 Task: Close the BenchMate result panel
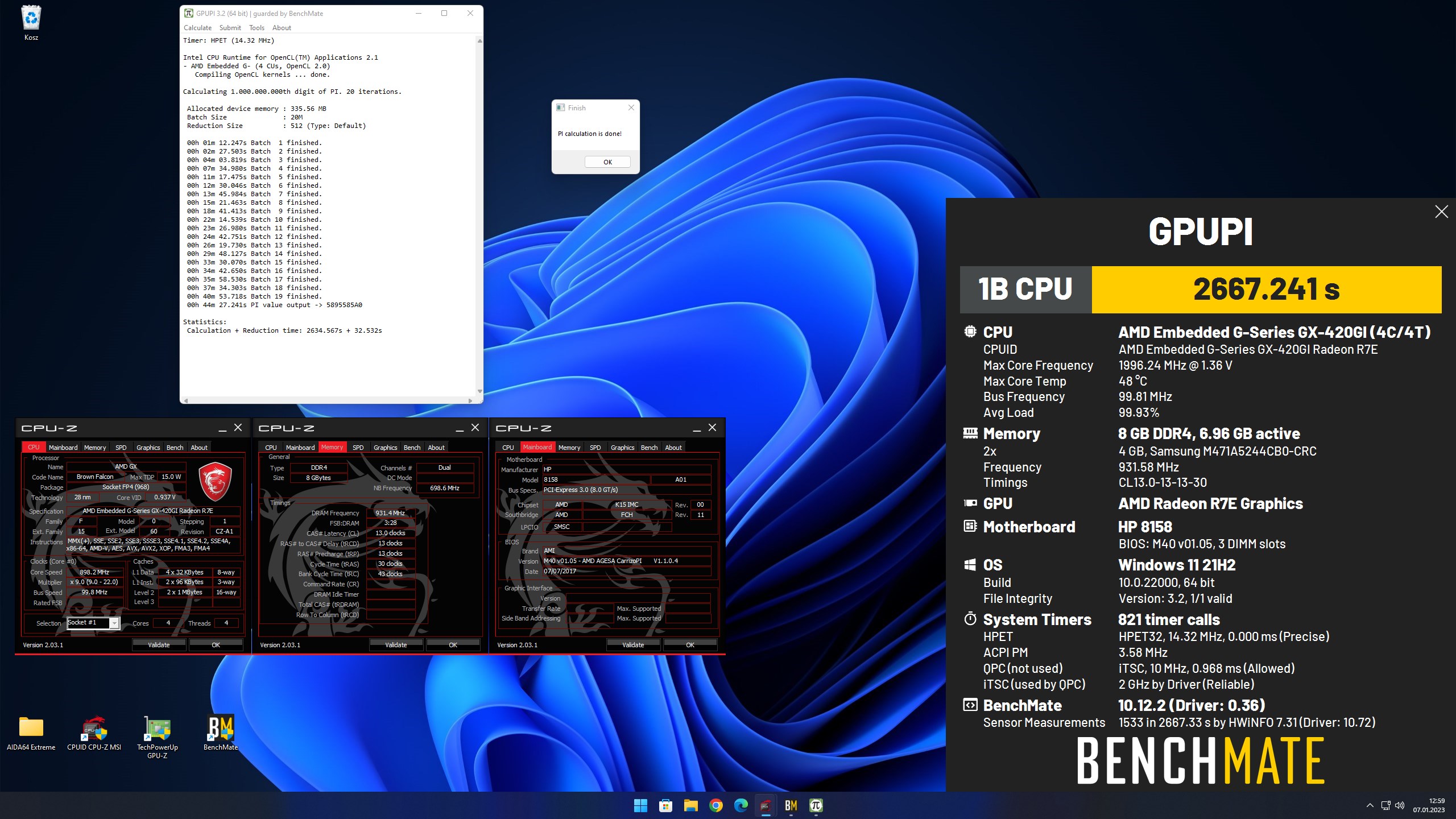pyautogui.click(x=1441, y=212)
